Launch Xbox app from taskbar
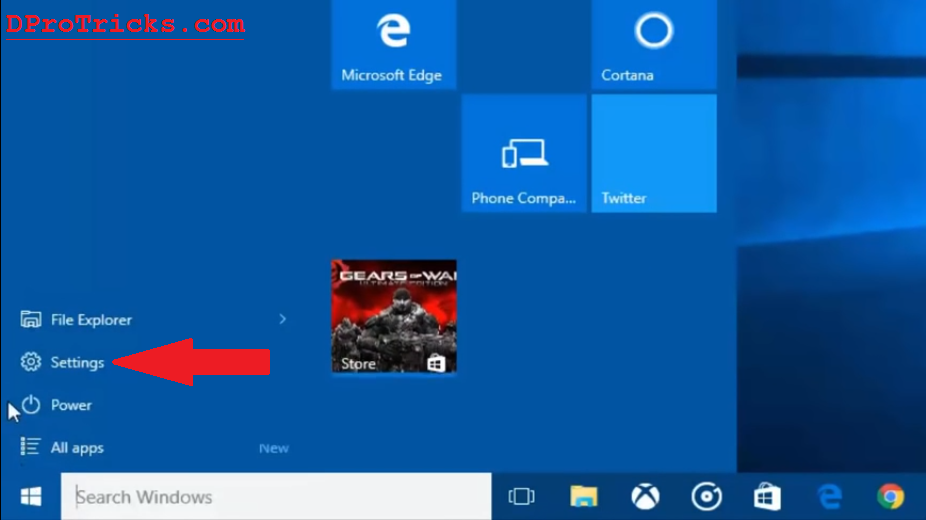The width and height of the screenshot is (926, 520). coord(645,496)
